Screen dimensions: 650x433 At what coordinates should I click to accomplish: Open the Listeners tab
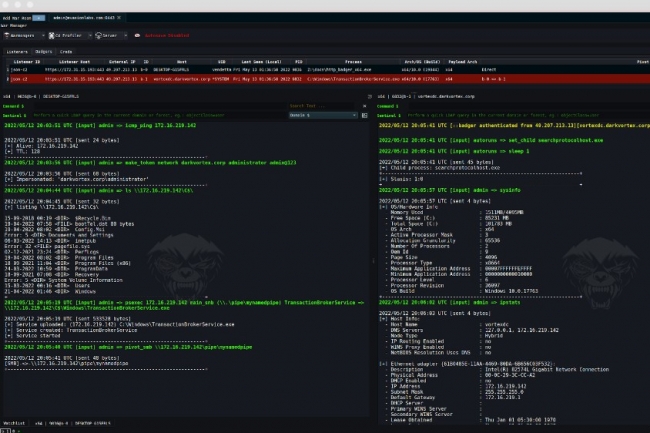(x=17, y=52)
